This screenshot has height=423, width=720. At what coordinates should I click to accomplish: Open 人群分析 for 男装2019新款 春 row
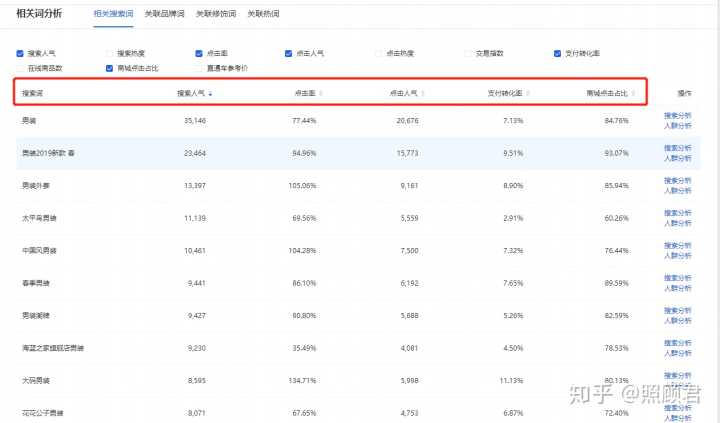point(677,158)
